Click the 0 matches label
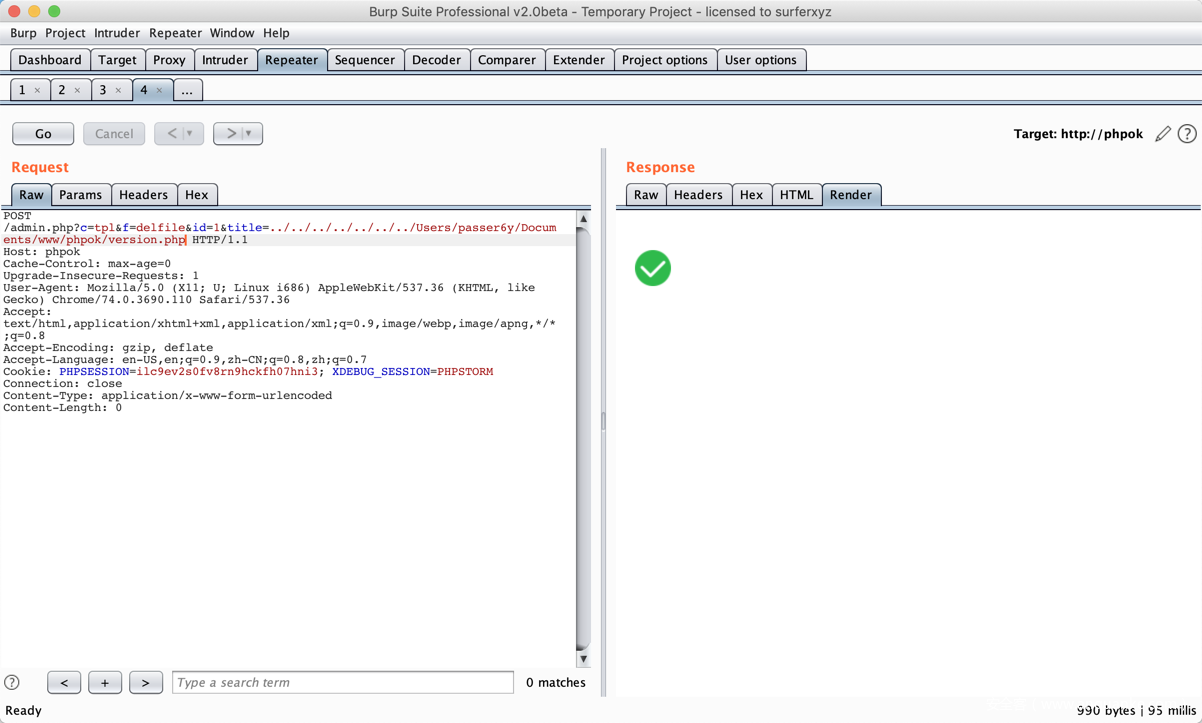Screen dimensions: 1202x723 [556, 683]
